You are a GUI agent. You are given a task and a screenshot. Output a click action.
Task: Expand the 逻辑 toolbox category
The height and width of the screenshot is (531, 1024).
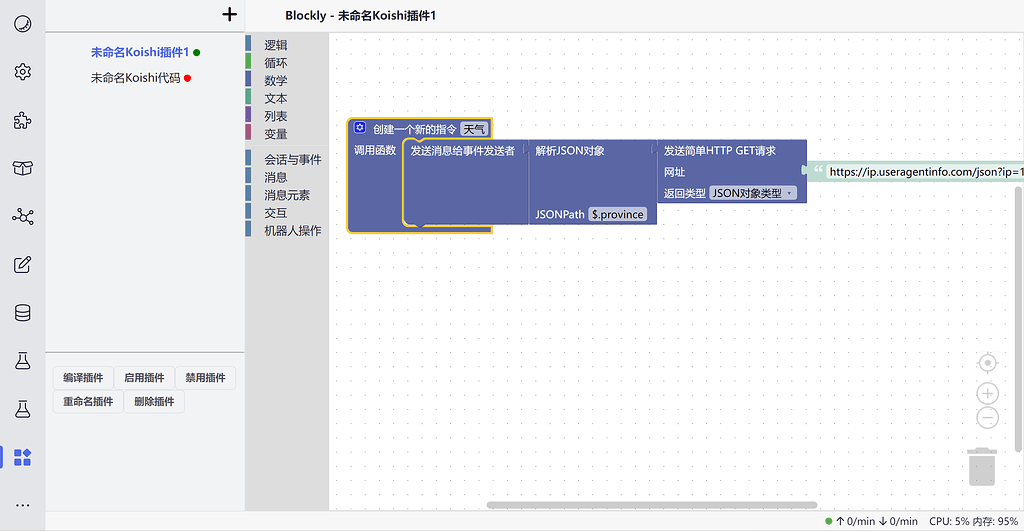(x=276, y=45)
